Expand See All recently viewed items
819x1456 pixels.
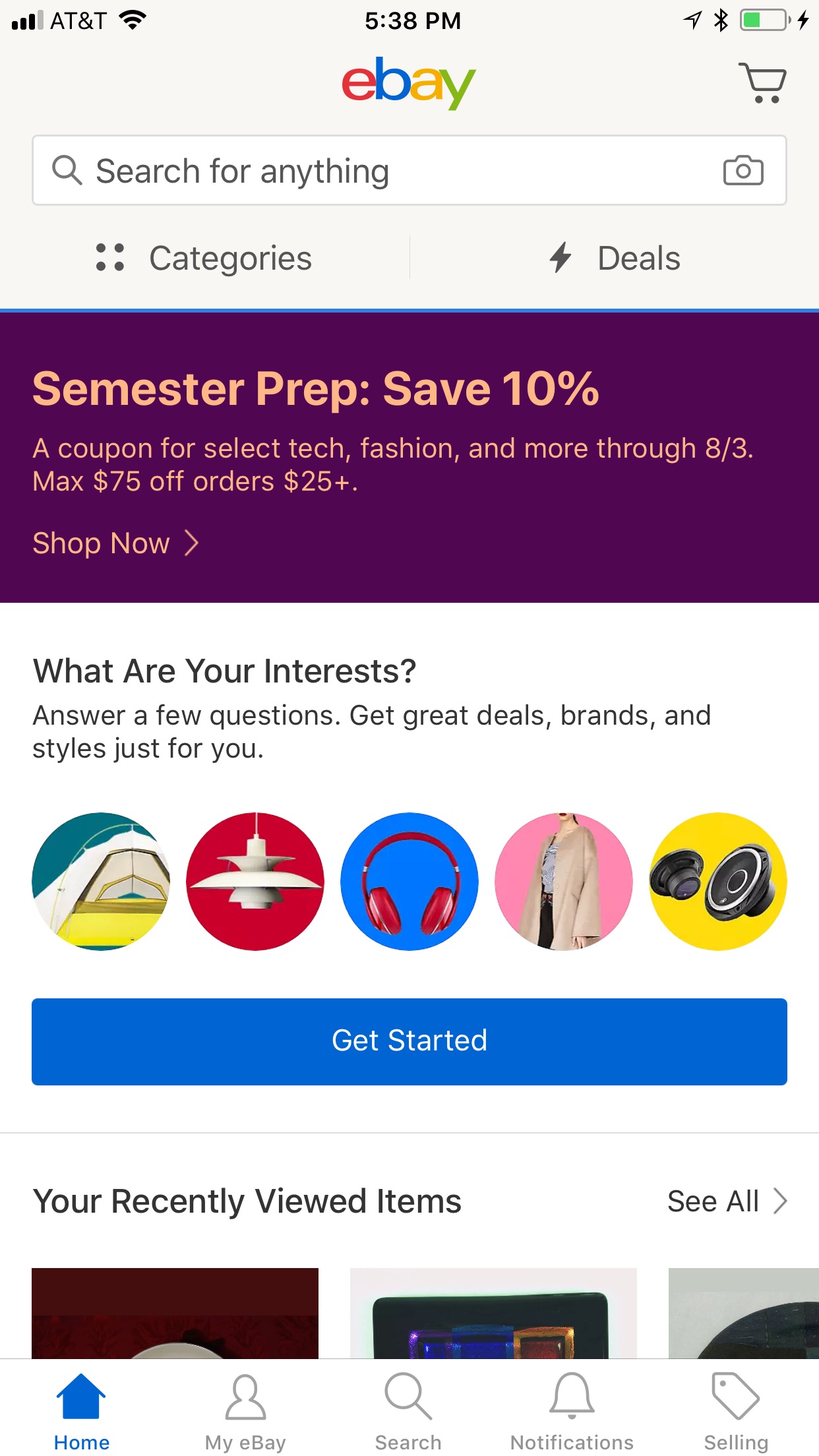tap(727, 1201)
